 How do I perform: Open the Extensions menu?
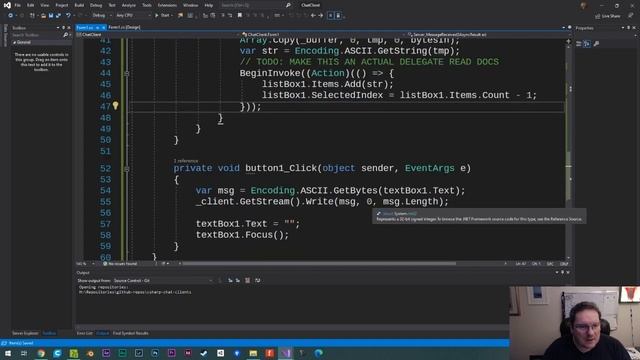tap(167, 5)
